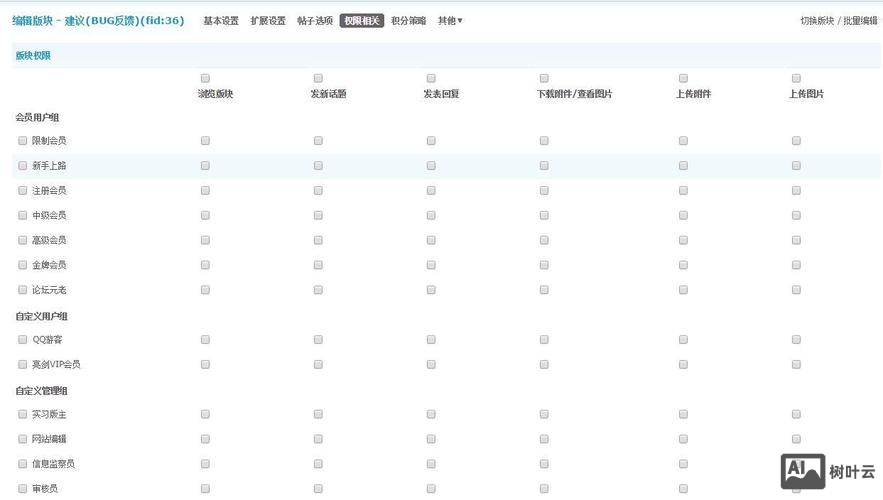This screenshot has height=500, width=883.
Task: Toggle select-all checkbox above 发新话题
Action: 318,78
